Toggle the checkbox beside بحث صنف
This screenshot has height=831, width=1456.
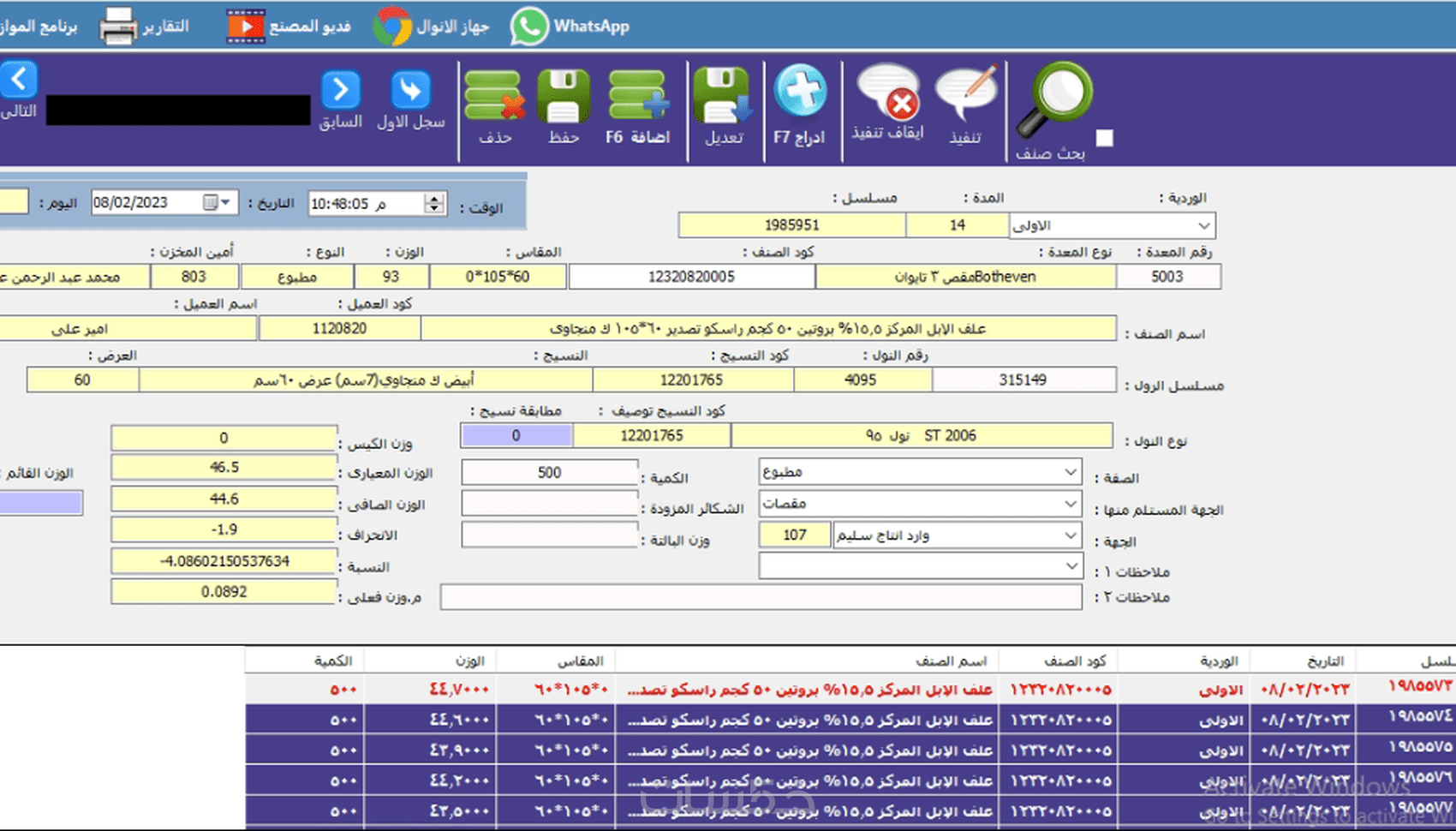tap(1105, 138)
